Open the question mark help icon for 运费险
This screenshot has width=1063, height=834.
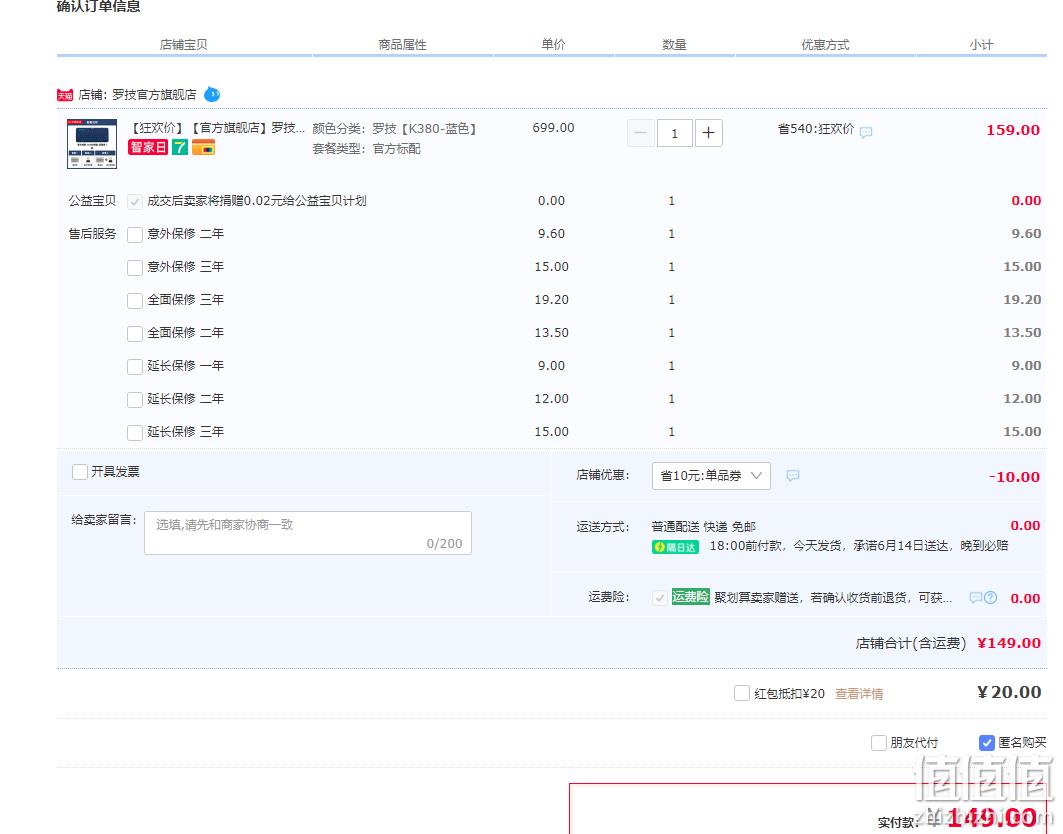pyautogui.click(x=990, y=597)
